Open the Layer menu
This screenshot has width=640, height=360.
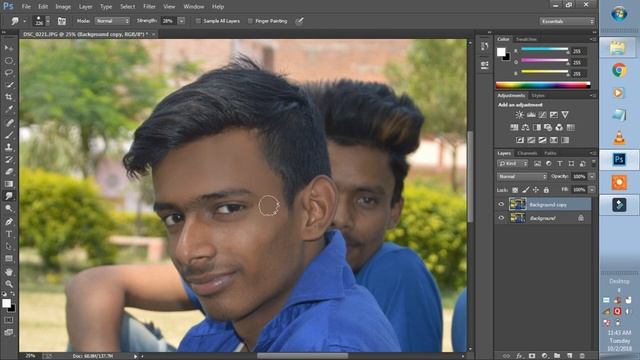coord(85,7)
